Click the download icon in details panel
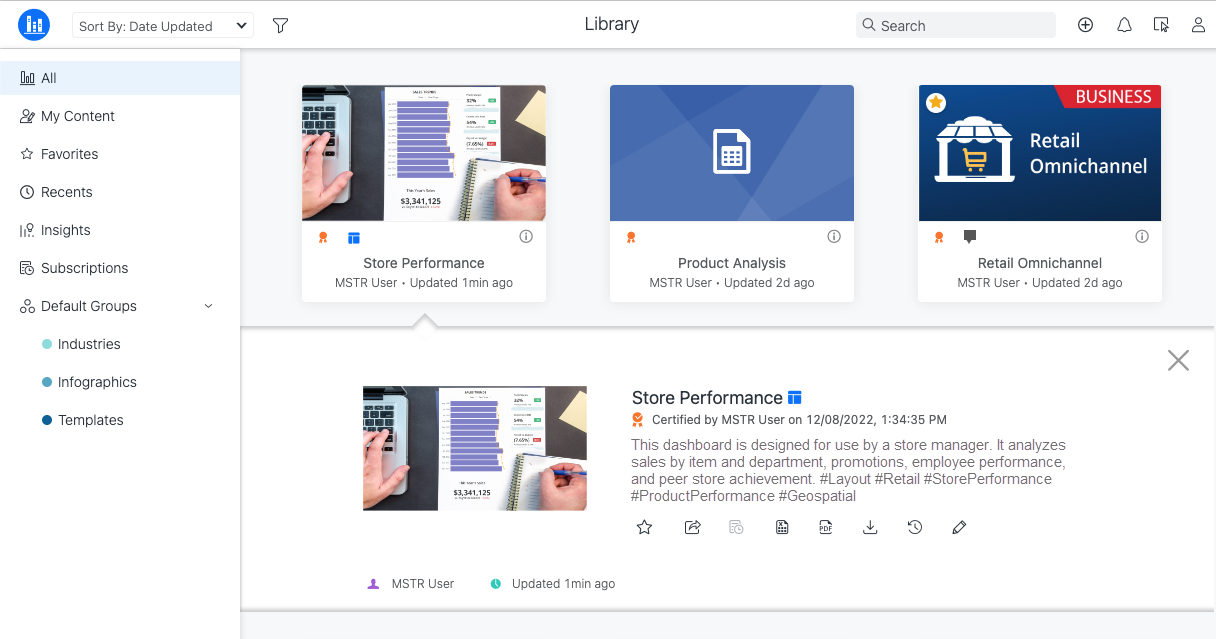Image resolution: width=1216 pixels, height=639 pixels. click(870, 527)
